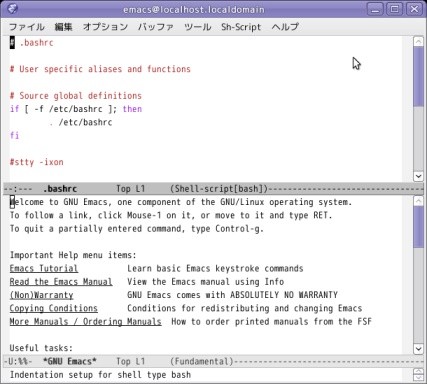This screenshot has height=384, width=427.
Task: Click the -U:%%- status indicator
Action: (x=18, y=361)
